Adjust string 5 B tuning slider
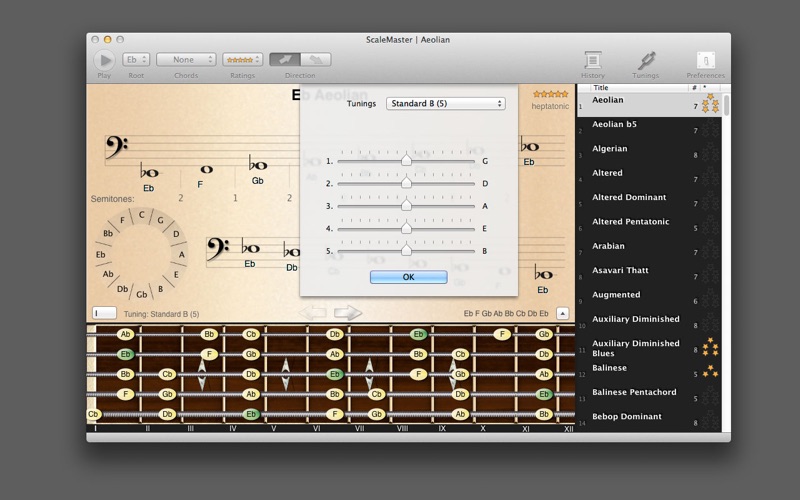The height and width of the screenshot is (500, 800). (x=406, y=251)
